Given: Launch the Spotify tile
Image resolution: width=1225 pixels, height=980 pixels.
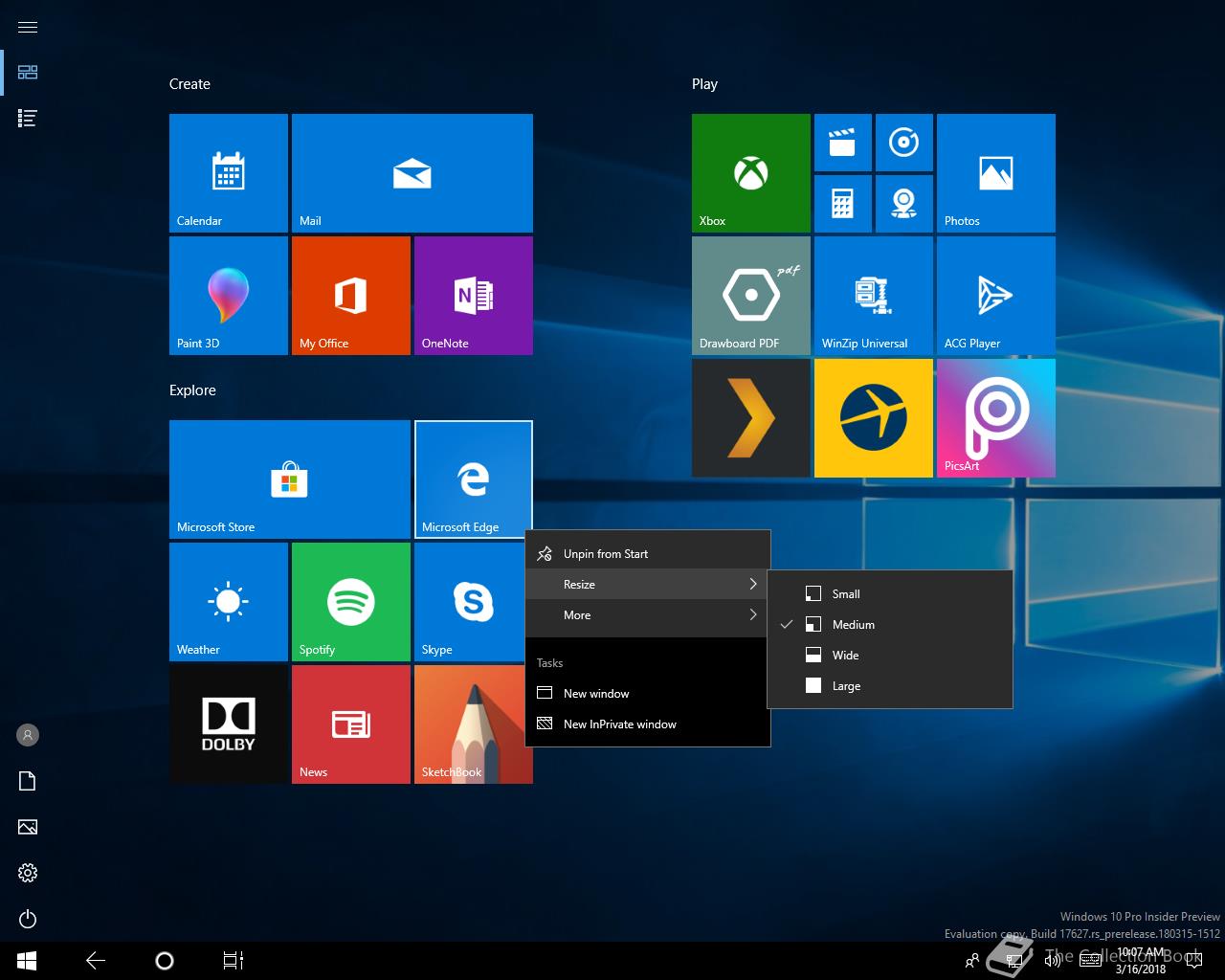Looking at the screenshot, I should tap(351, 602).
